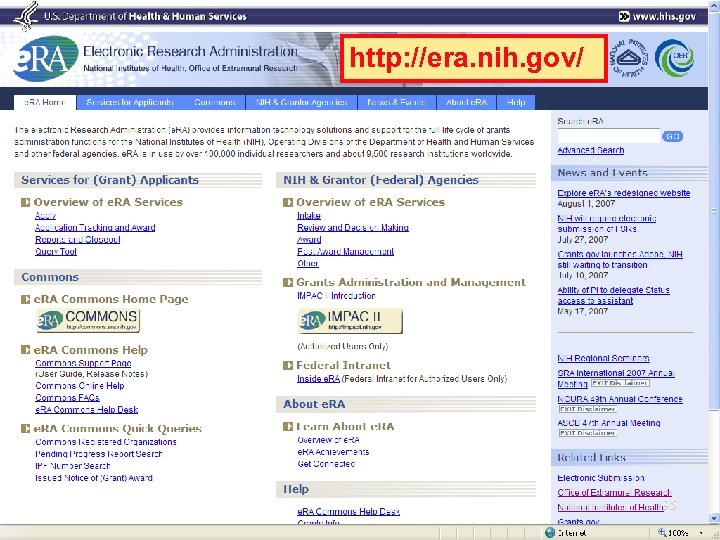Open Post Award Management link

point(346,252)
